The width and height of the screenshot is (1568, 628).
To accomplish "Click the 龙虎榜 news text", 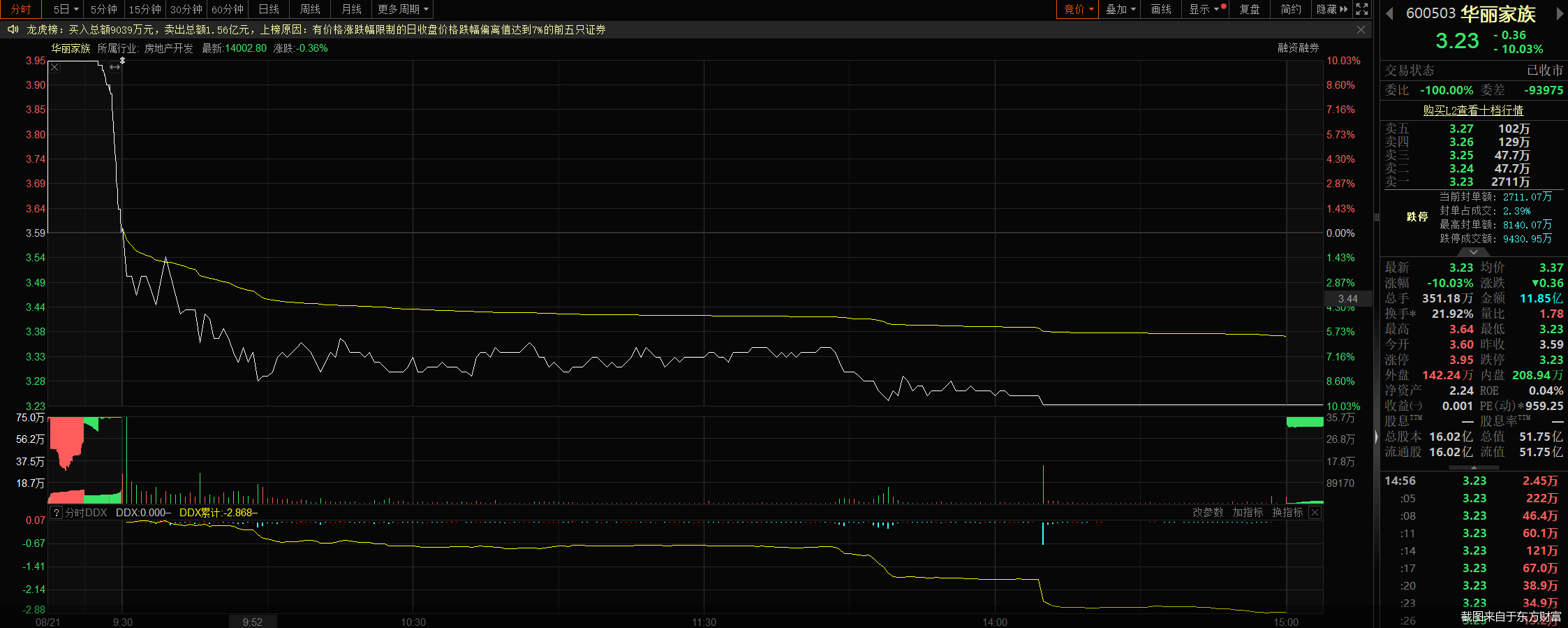I will [316, 29].
